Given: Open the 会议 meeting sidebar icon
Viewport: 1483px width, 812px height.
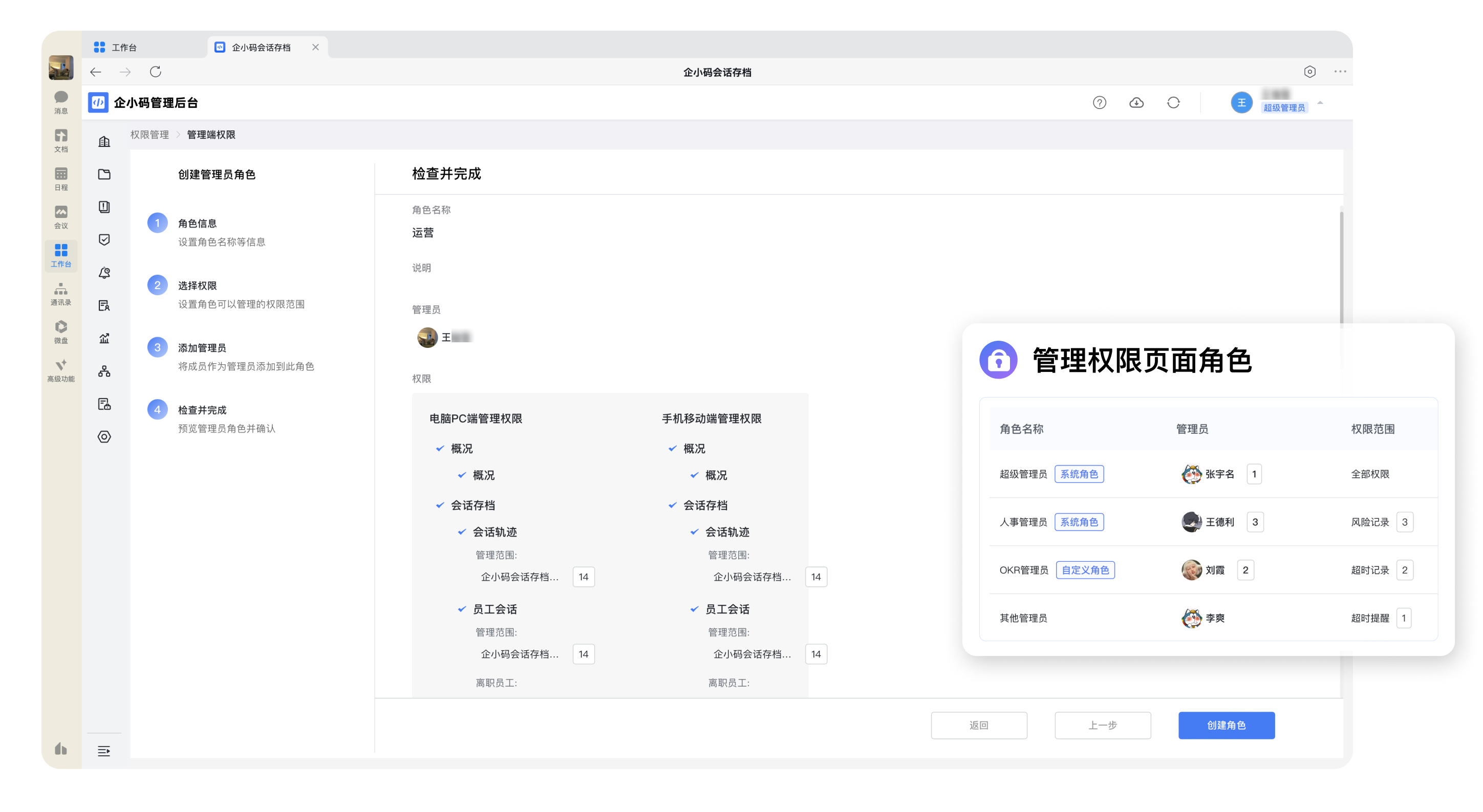Looking at the screenshot, I should [61, 217].
